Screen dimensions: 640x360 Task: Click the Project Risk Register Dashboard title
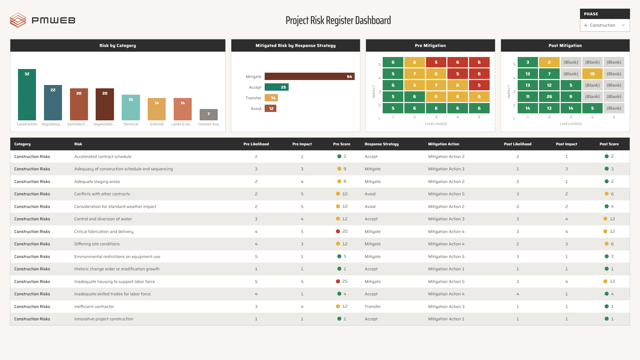338,20
